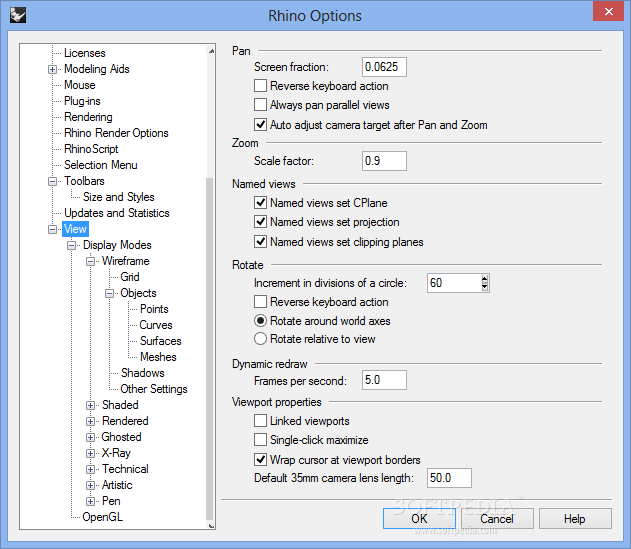Click the tree scrollbar down arrow
Viewport: 631px width, 549px height.
point(211,525)
